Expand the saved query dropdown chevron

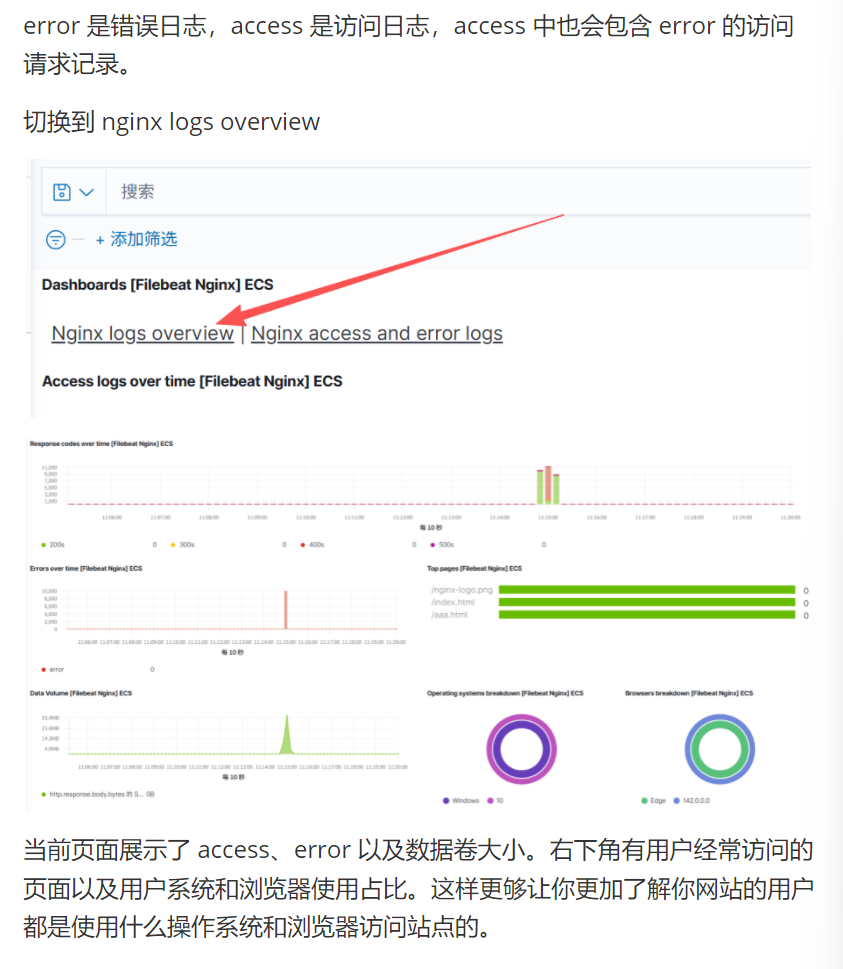(x=86, y=192)
